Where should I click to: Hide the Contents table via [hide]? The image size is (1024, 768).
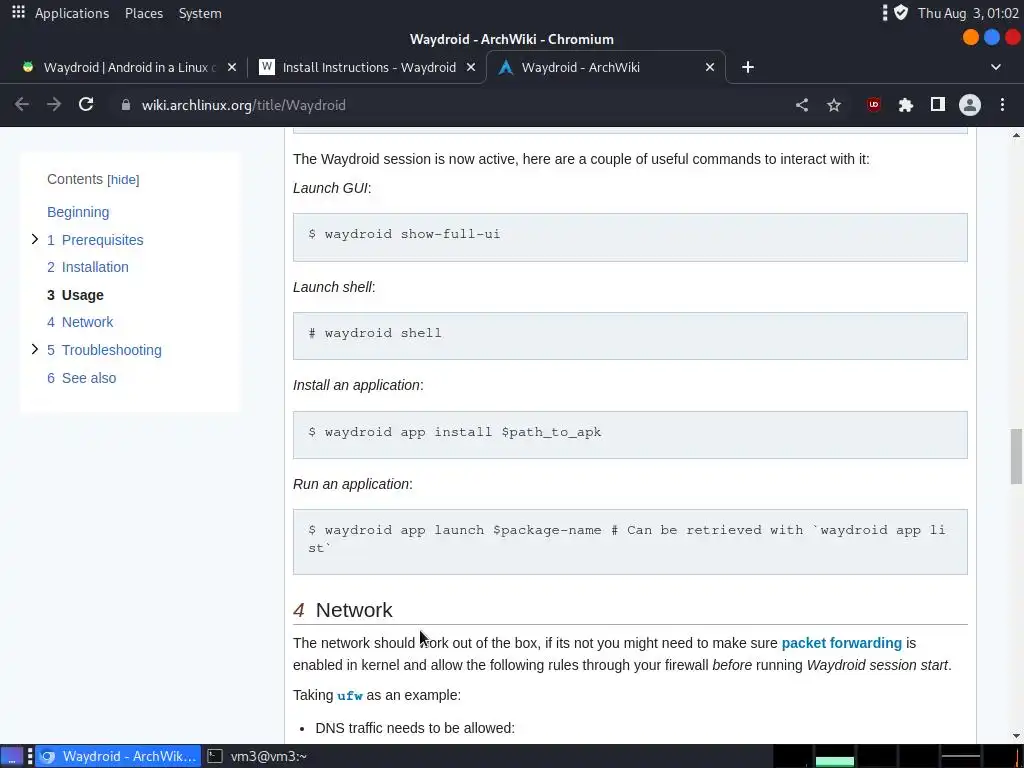click(123, 180)
